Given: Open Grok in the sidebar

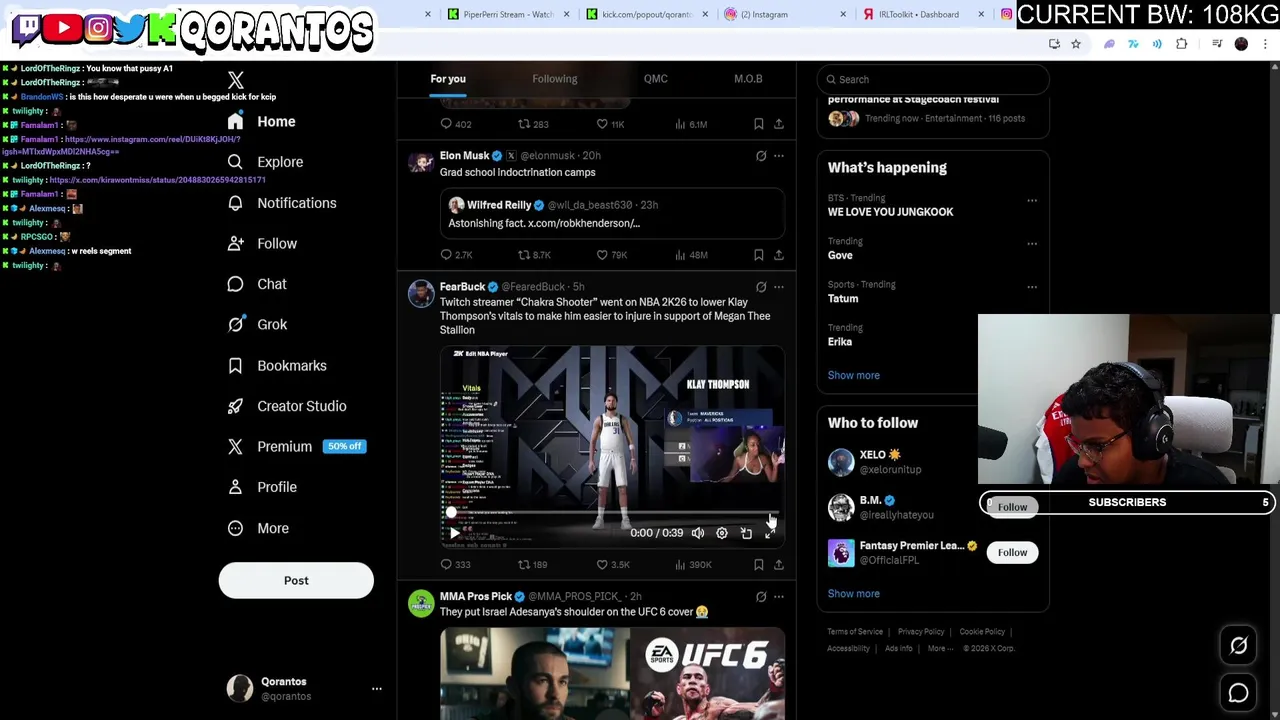Looking at the screenshot, I should tap(258, 324).
